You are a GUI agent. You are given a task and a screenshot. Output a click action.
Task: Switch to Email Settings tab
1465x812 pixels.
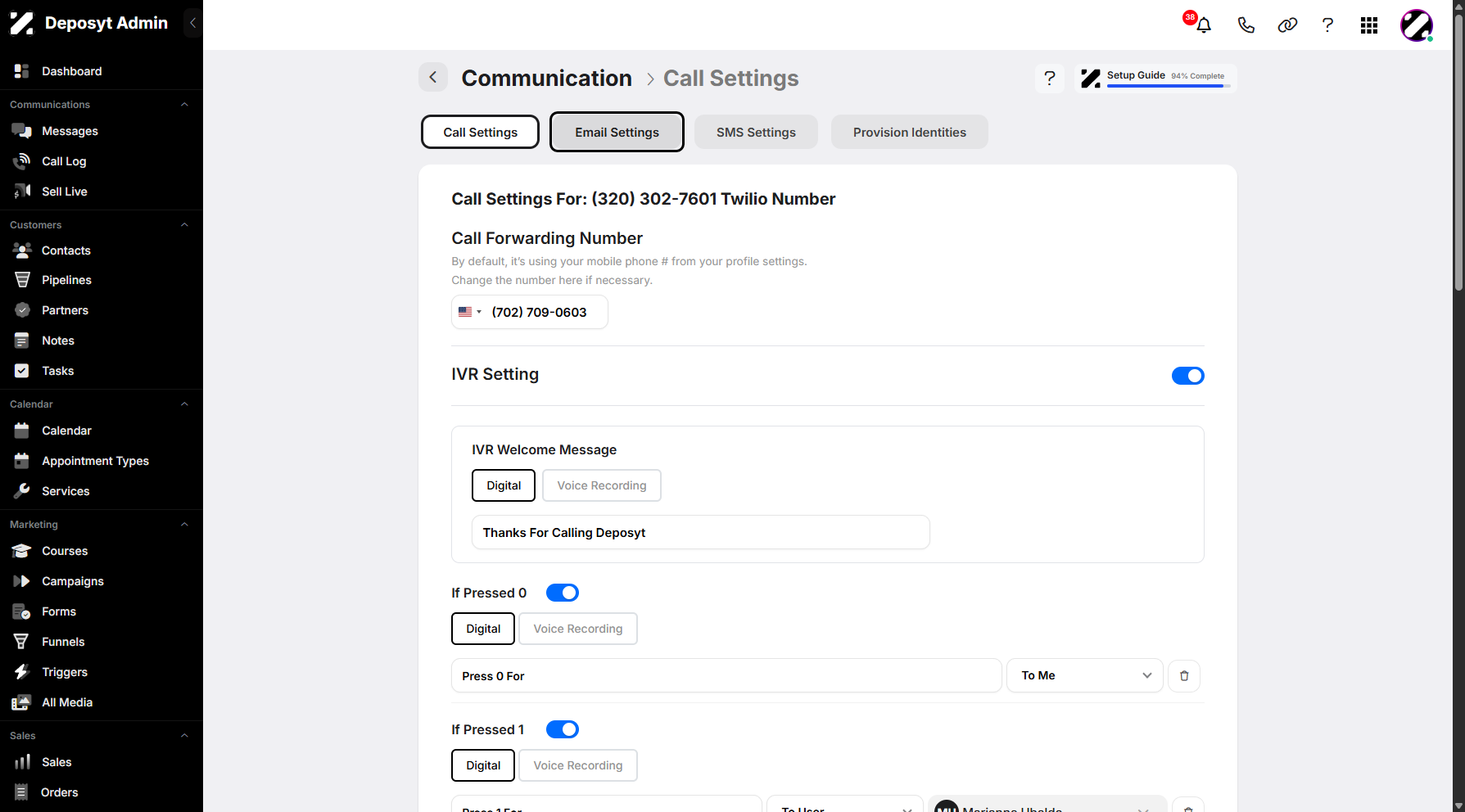(617, 132)
